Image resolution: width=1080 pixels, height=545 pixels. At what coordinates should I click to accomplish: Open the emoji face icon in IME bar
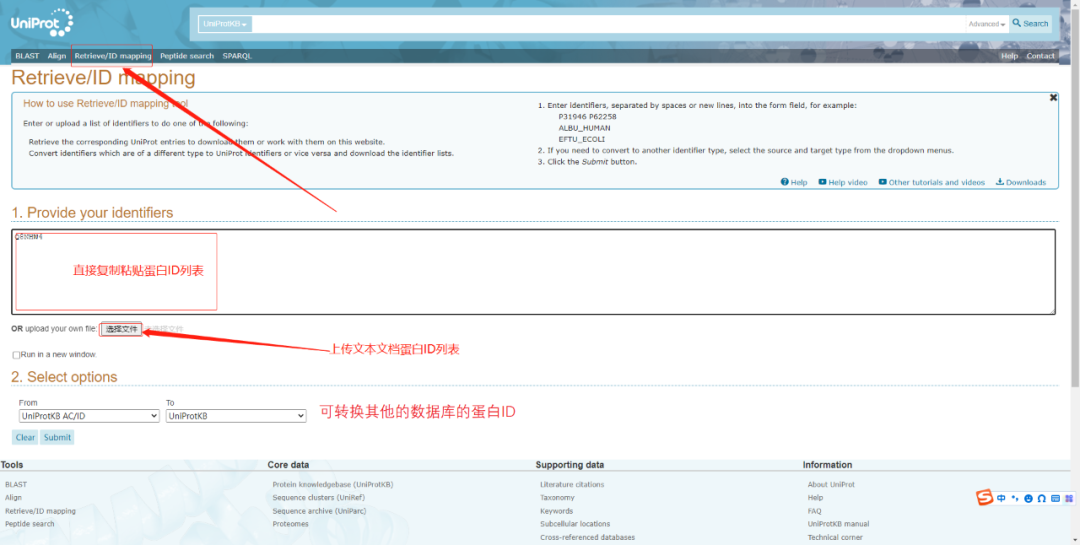pos(1028,498)
